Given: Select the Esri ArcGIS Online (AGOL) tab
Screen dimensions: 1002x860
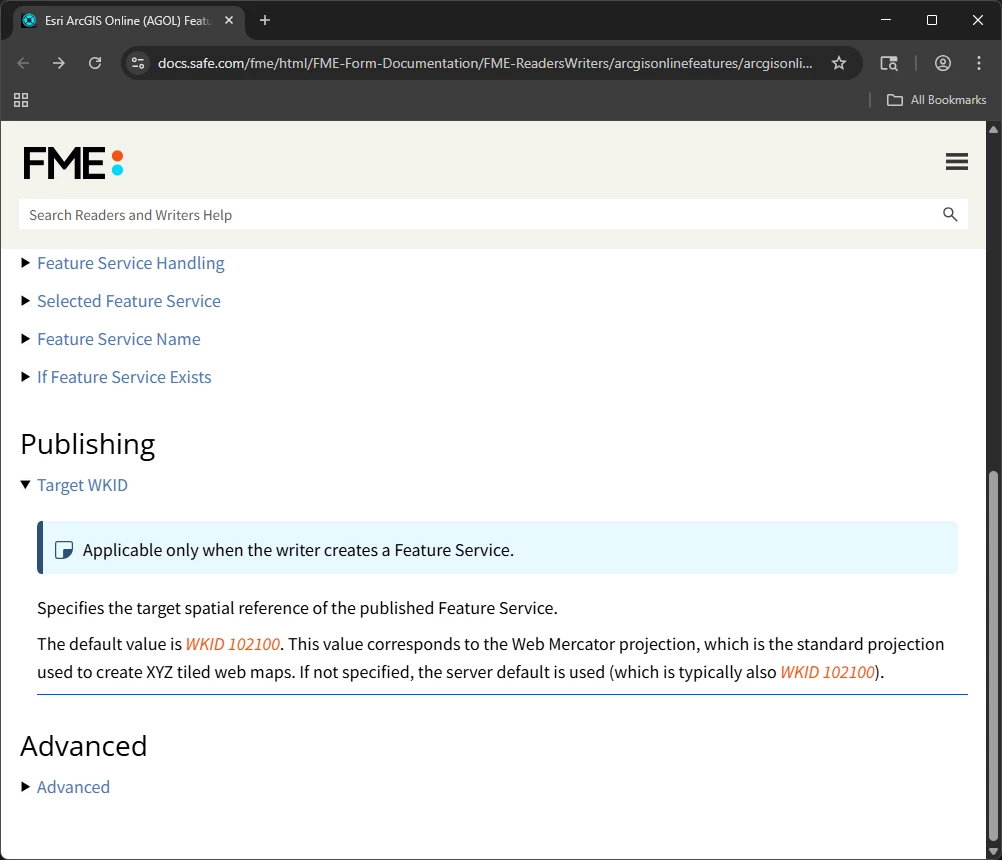Looking at the screenshot, I should tap(128, 20).
